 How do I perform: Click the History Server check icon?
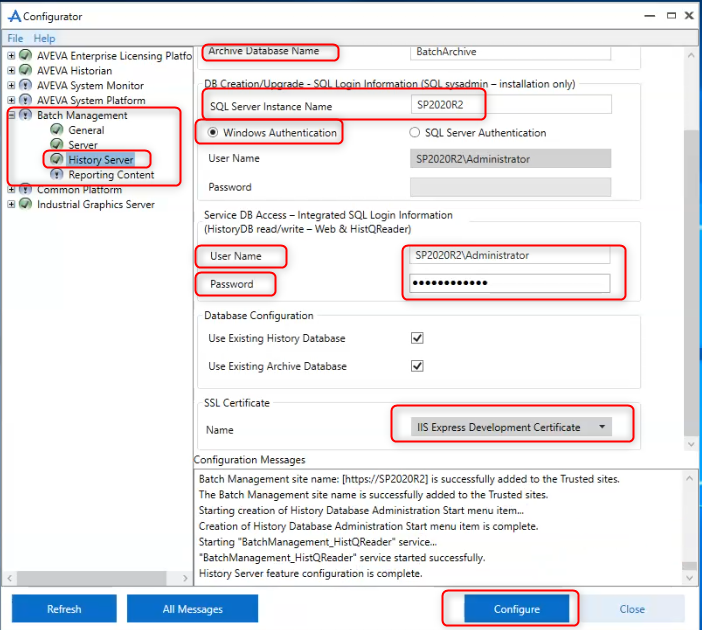[56, 159]
